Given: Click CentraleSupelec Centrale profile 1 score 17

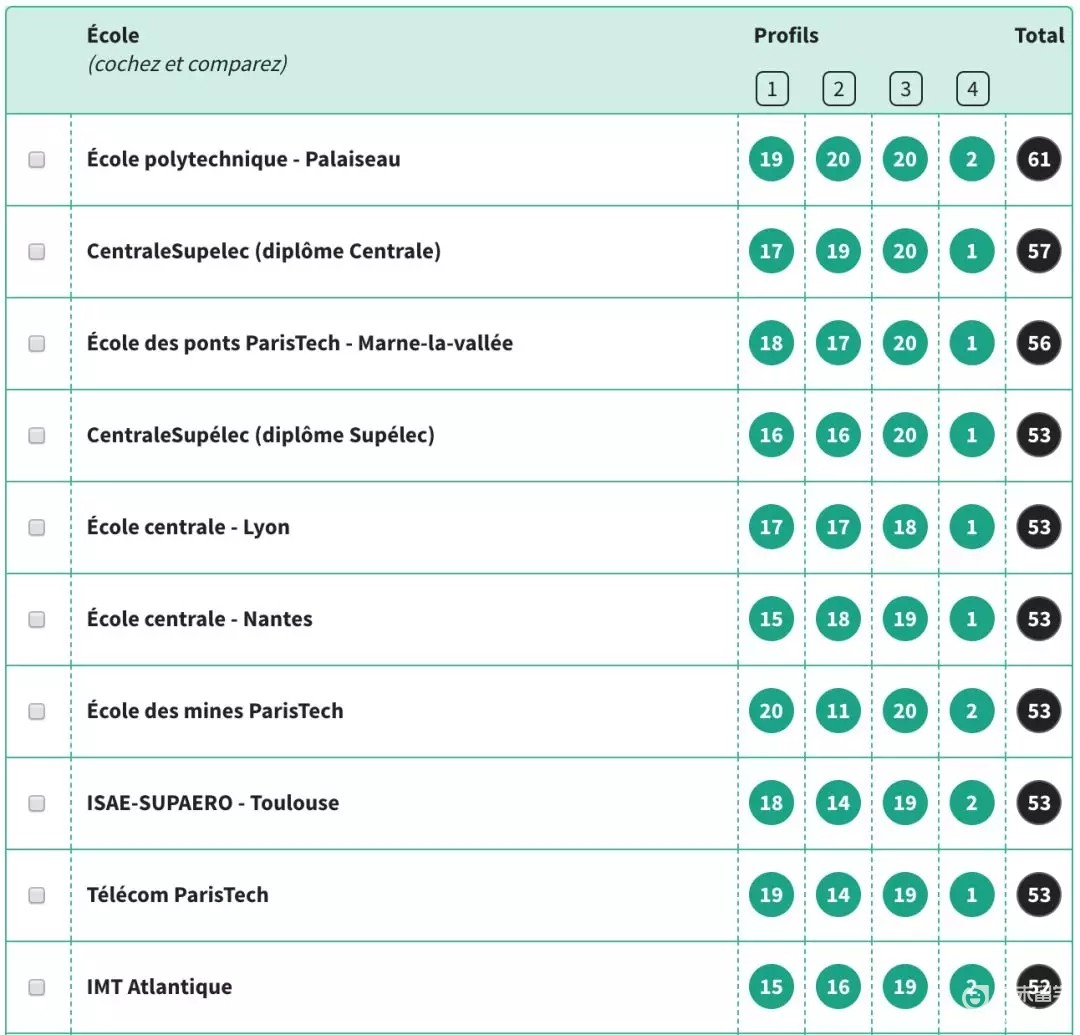Looking at the screenshot, I should click(771, 251).
